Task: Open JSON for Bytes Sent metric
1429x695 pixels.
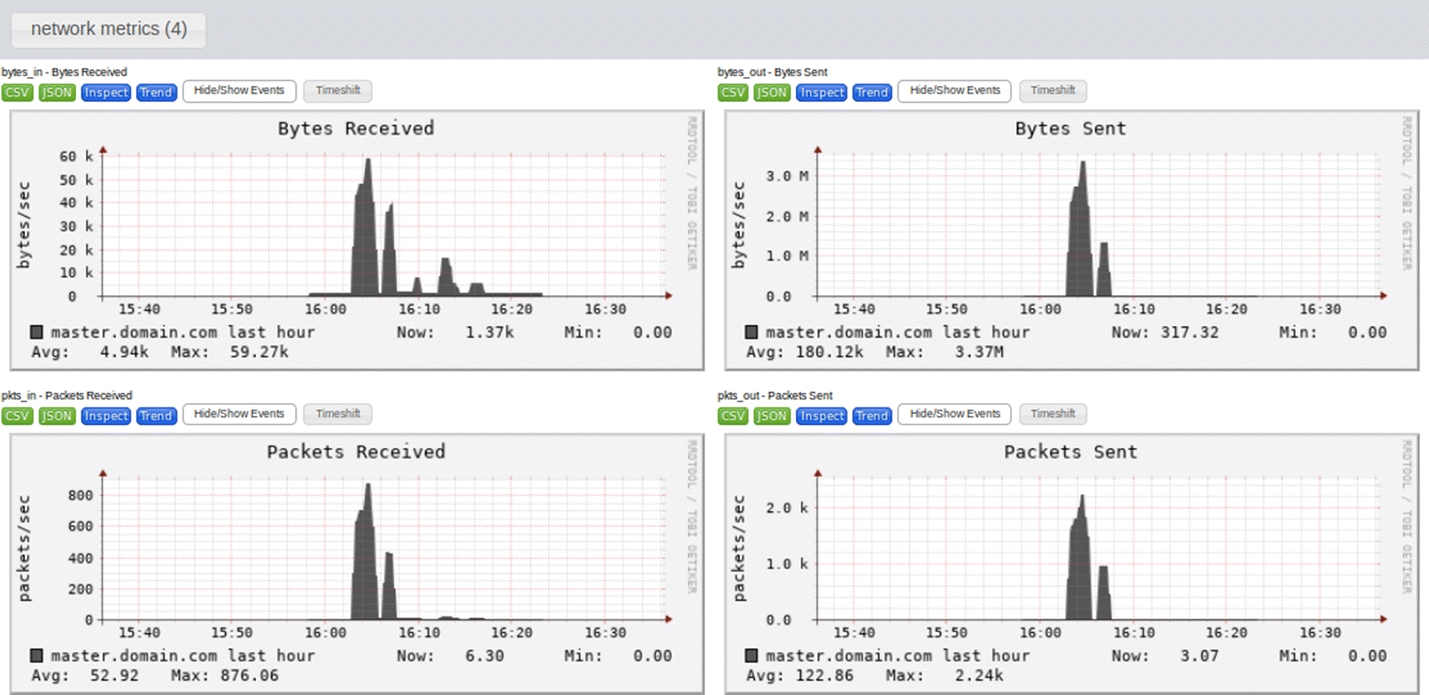Action: (772, 92)
